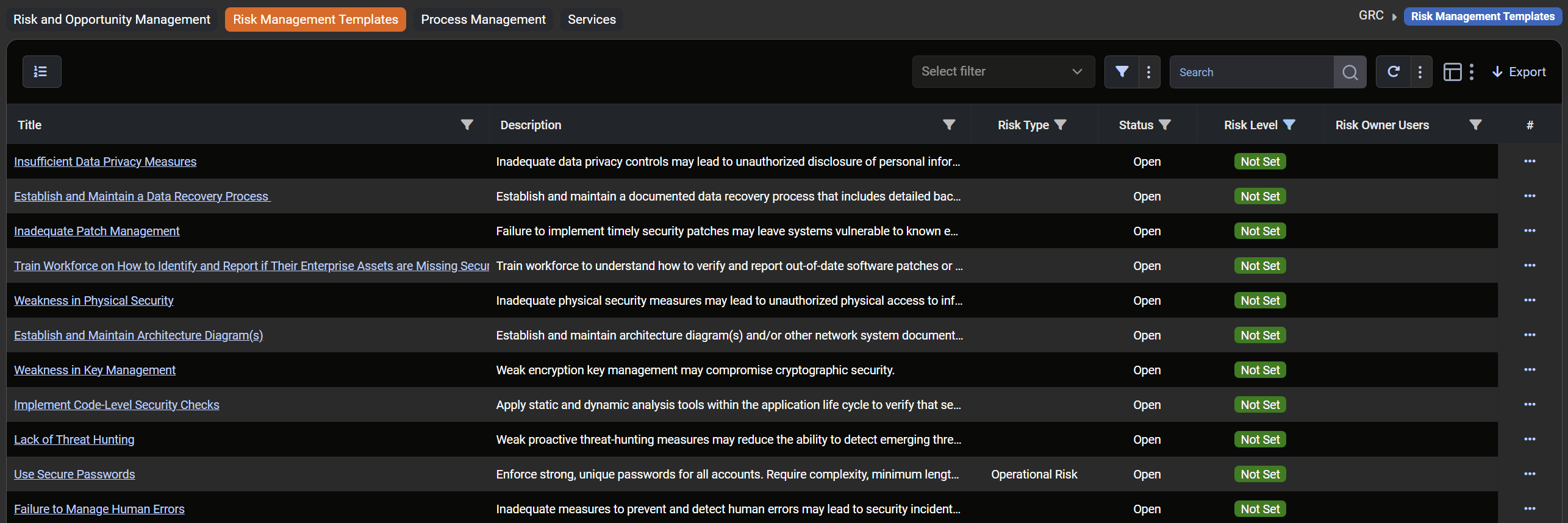The height and width of the screenshot is (523, 1568).
Task: Open the Risk Level column filter
Action: (1289, 125)
